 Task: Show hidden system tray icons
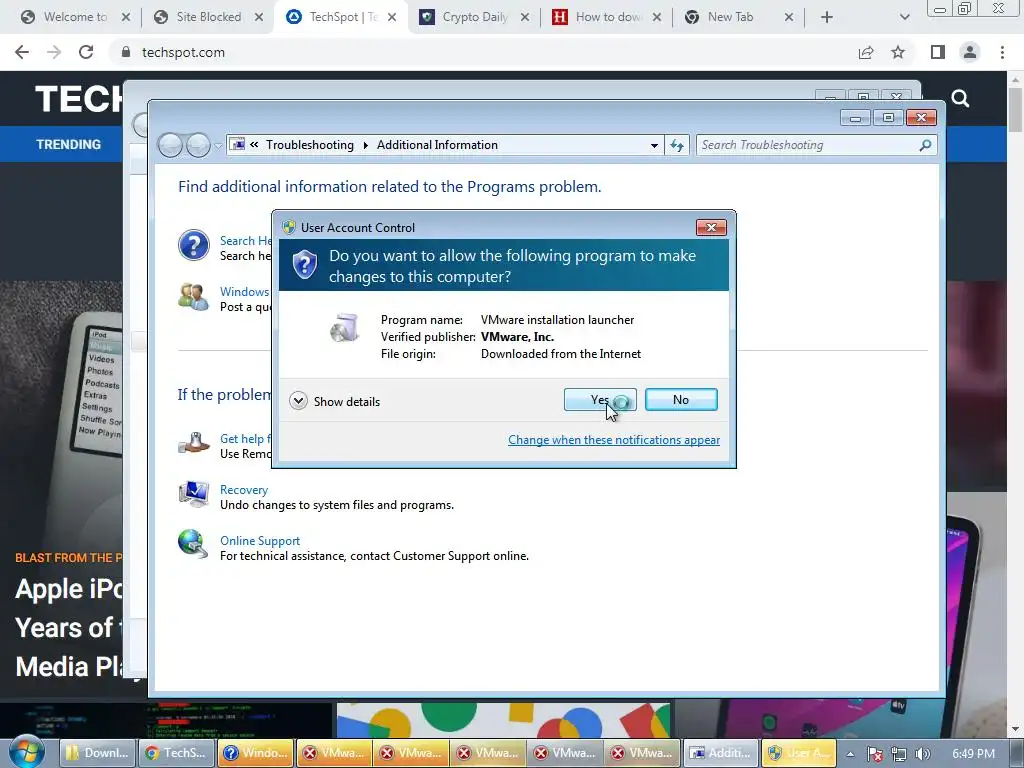pyautogui.click(x=850, y=754)
